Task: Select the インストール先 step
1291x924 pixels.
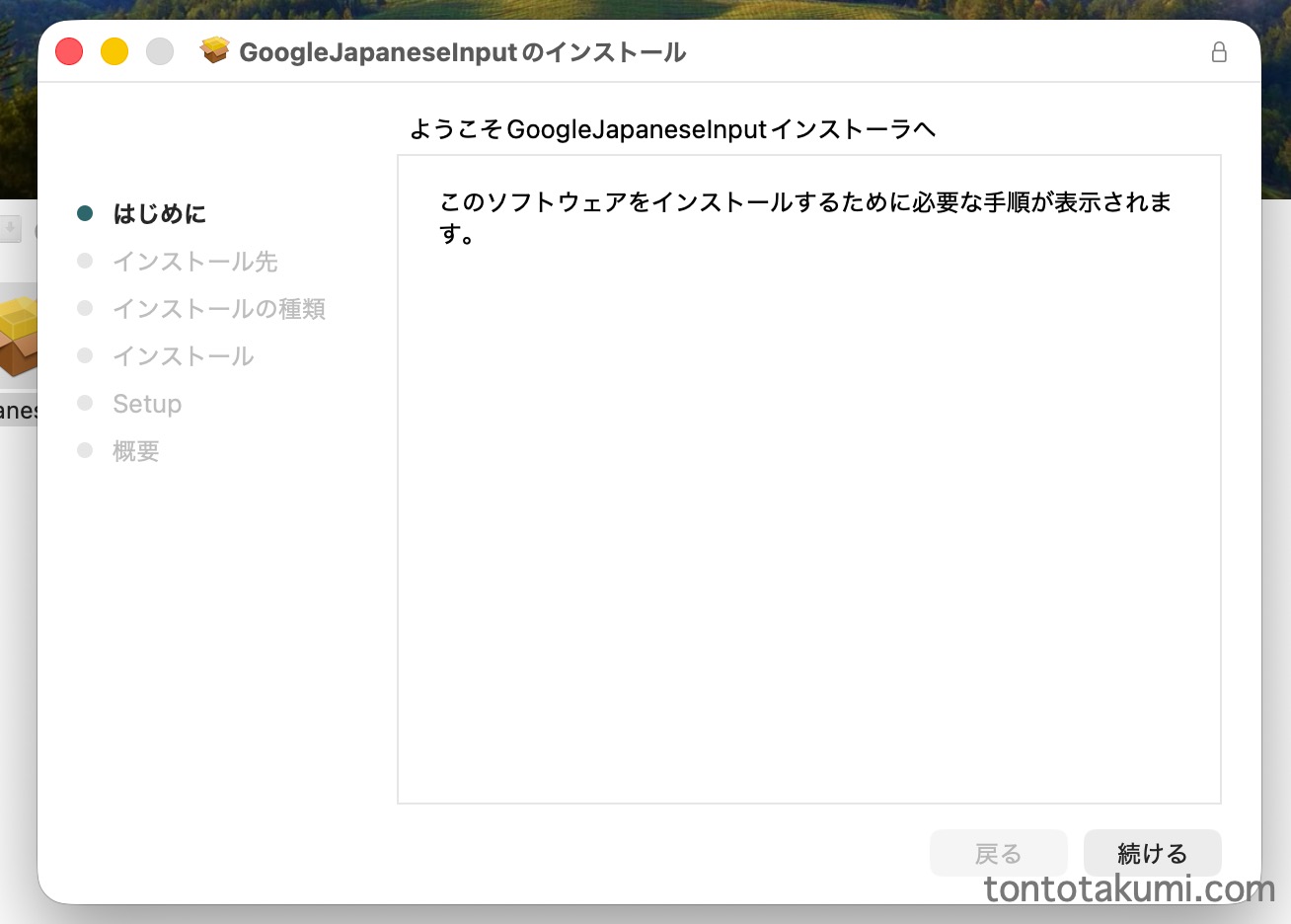Action: coord(194,262)
